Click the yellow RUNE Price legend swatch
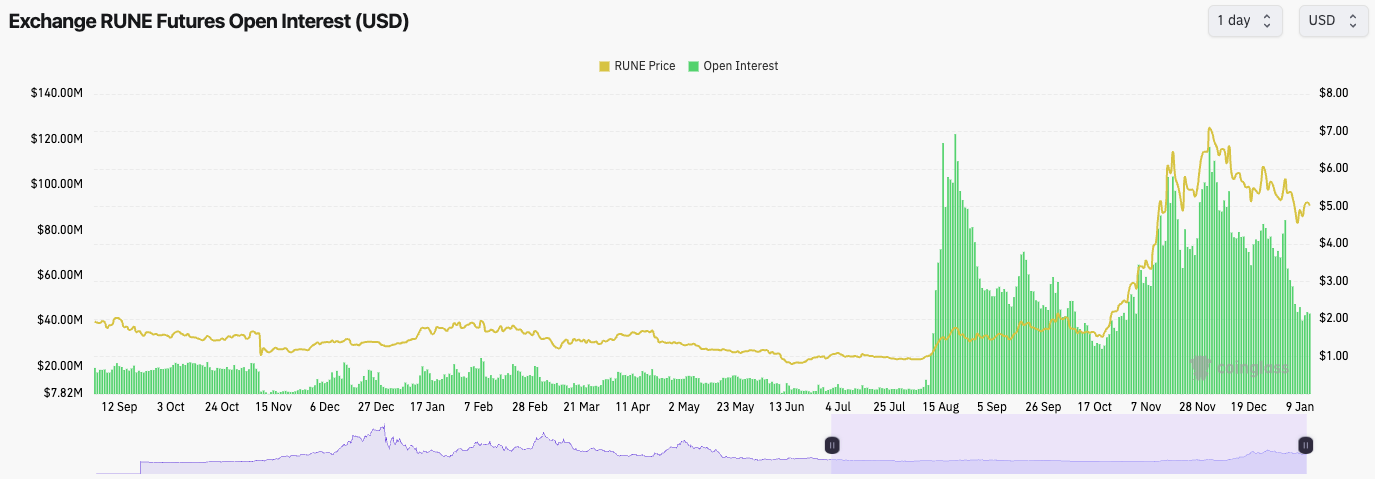 click(x=604, y=66)
